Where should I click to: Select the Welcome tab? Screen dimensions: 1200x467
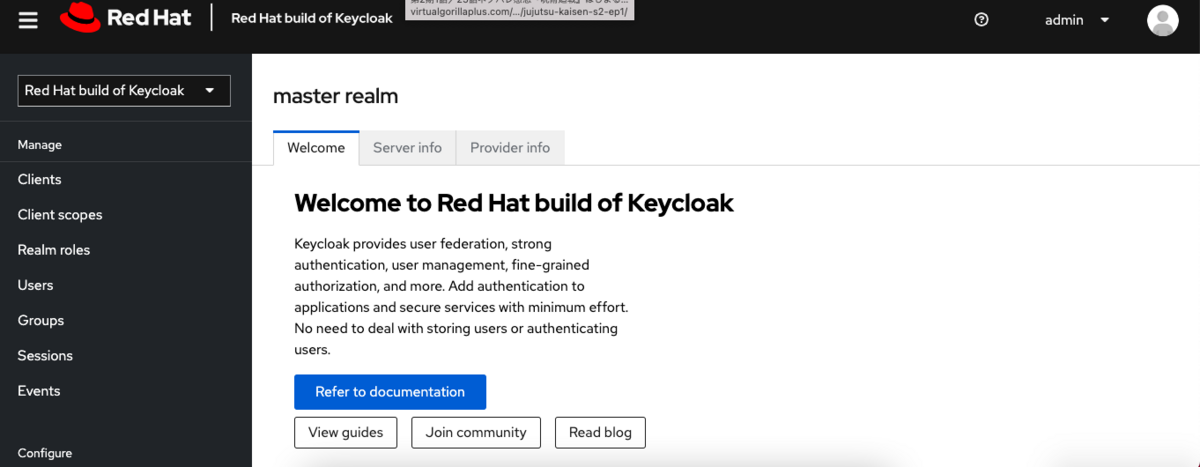pyautogui.click(x=316, y=148)
